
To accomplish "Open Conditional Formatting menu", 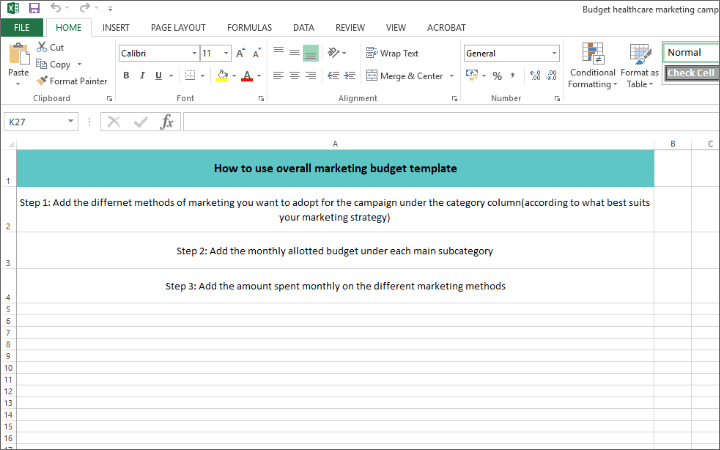I will (592, 65).
